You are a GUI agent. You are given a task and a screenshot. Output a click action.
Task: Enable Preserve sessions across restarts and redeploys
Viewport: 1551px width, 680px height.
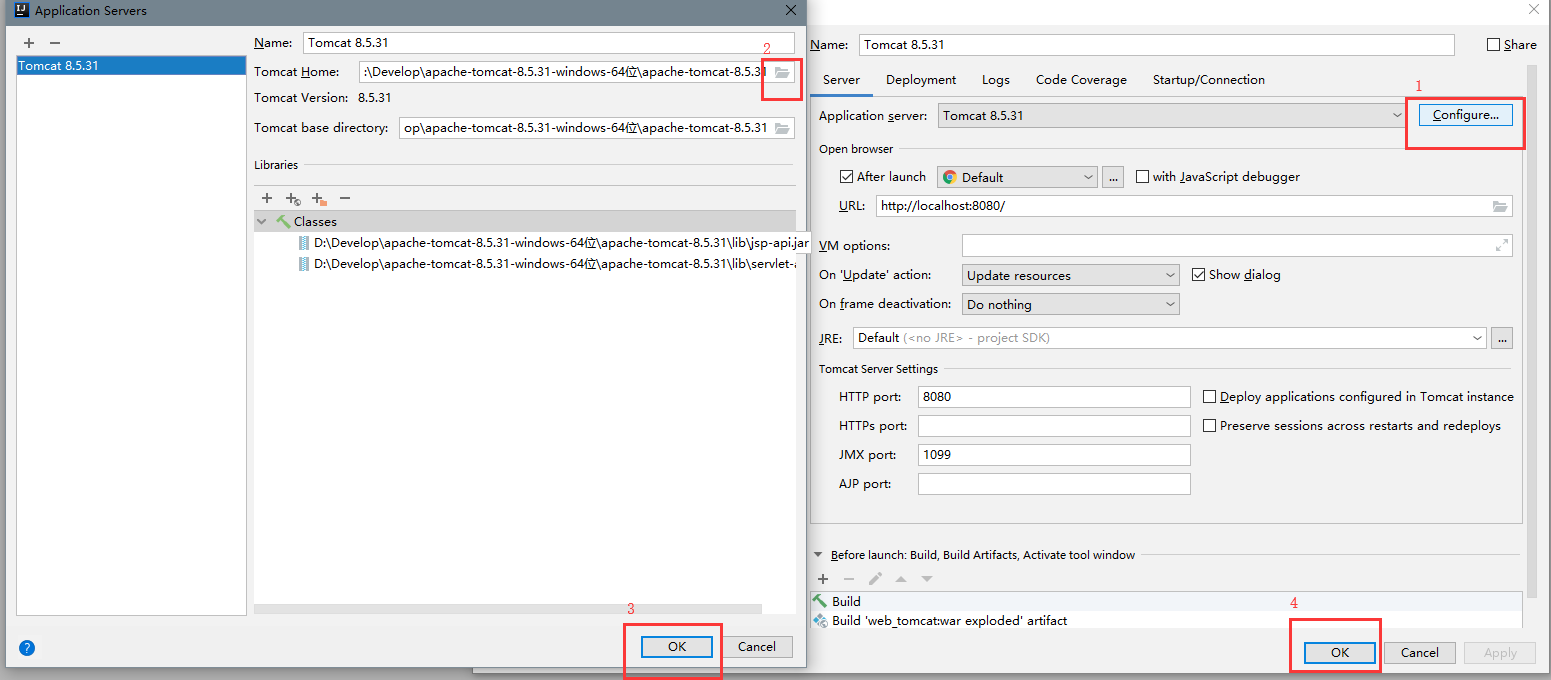point(1210,426)
